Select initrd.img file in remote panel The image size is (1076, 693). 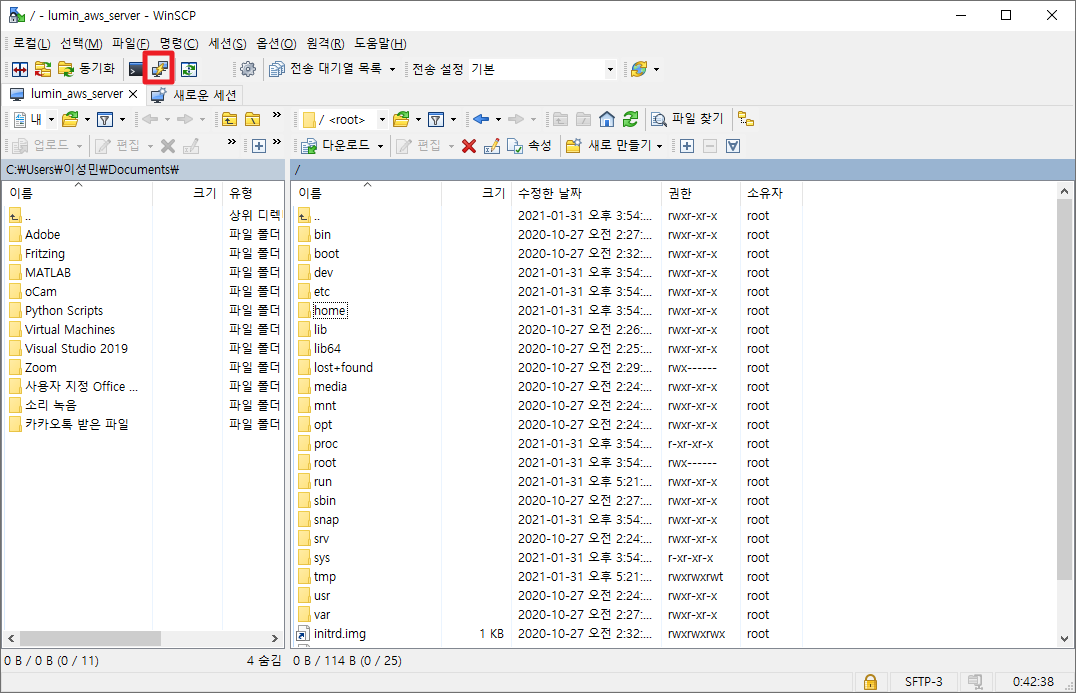tap(340, 634)
